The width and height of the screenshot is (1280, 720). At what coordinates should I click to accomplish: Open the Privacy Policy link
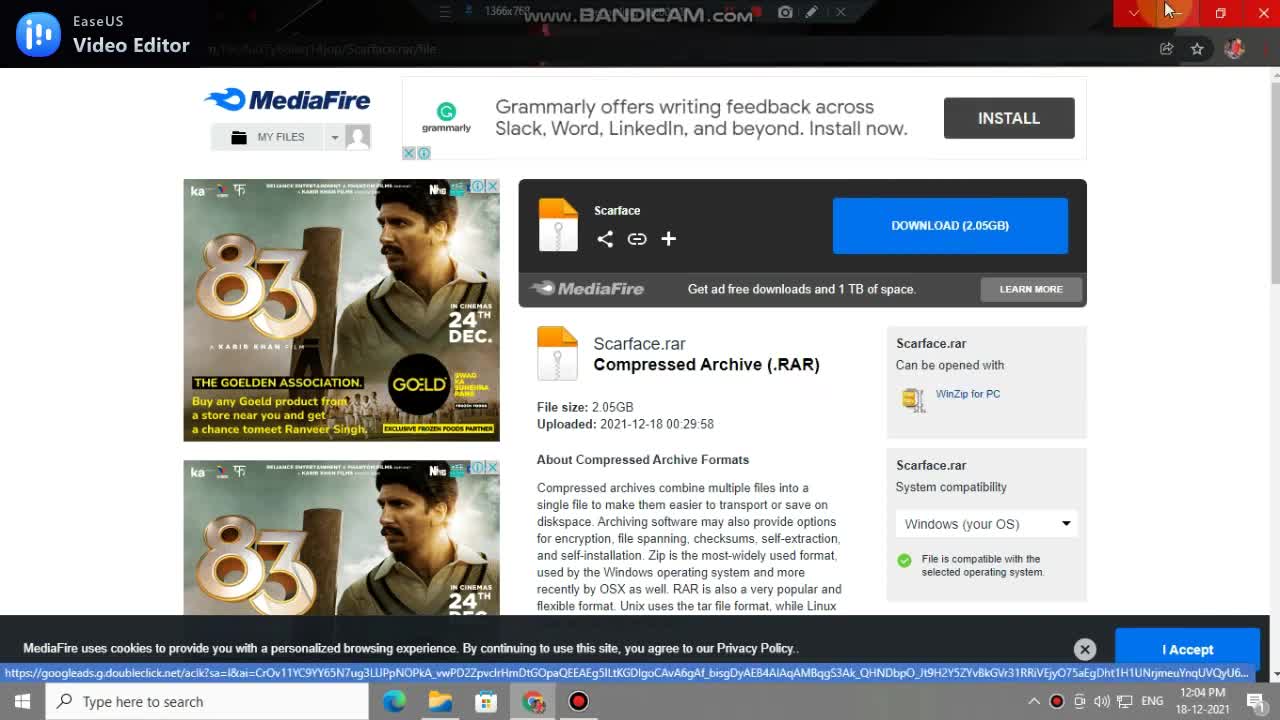(755, 648)
